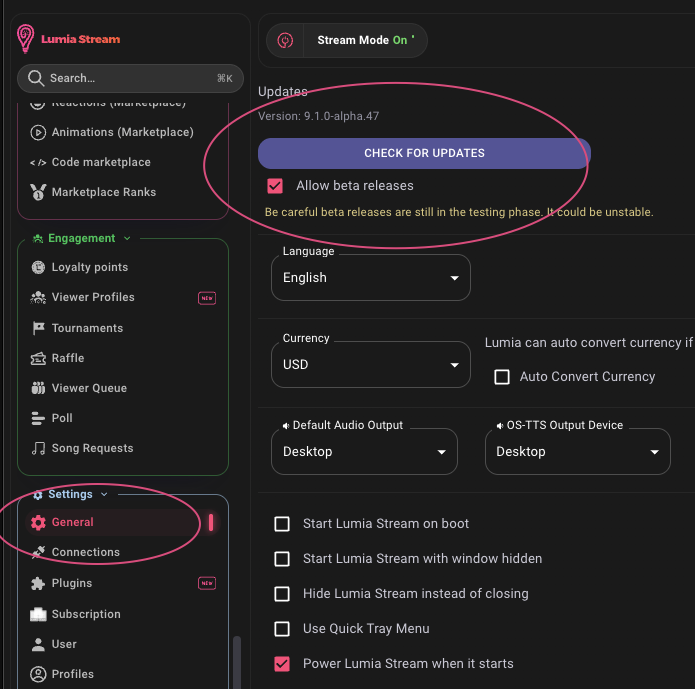Uncheck Power Lumia Stream when it starts

coord(282,664)
